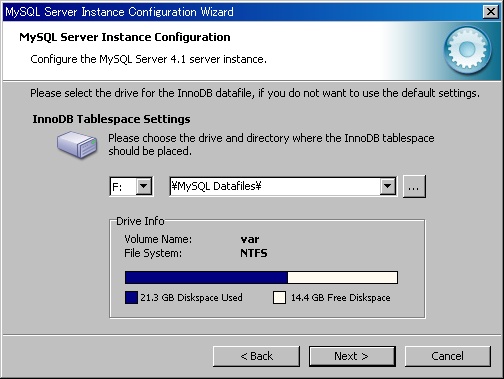Expand the MySQL Datafiles directory dropdown arrow
504x379 pixels.
click(x=388, y=186)
